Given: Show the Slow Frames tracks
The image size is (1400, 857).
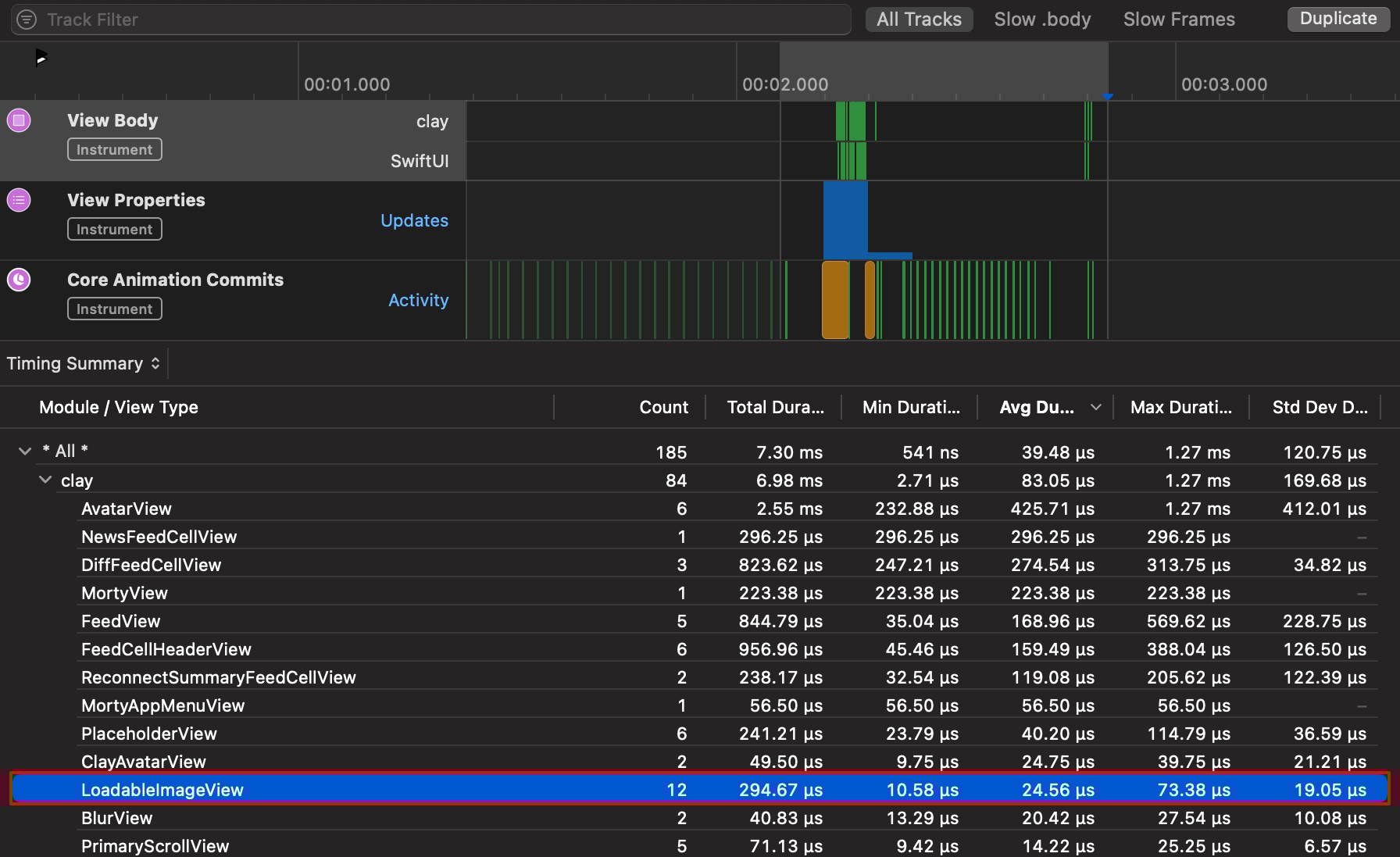Looking at the screenshot, I should point(1179,20).
